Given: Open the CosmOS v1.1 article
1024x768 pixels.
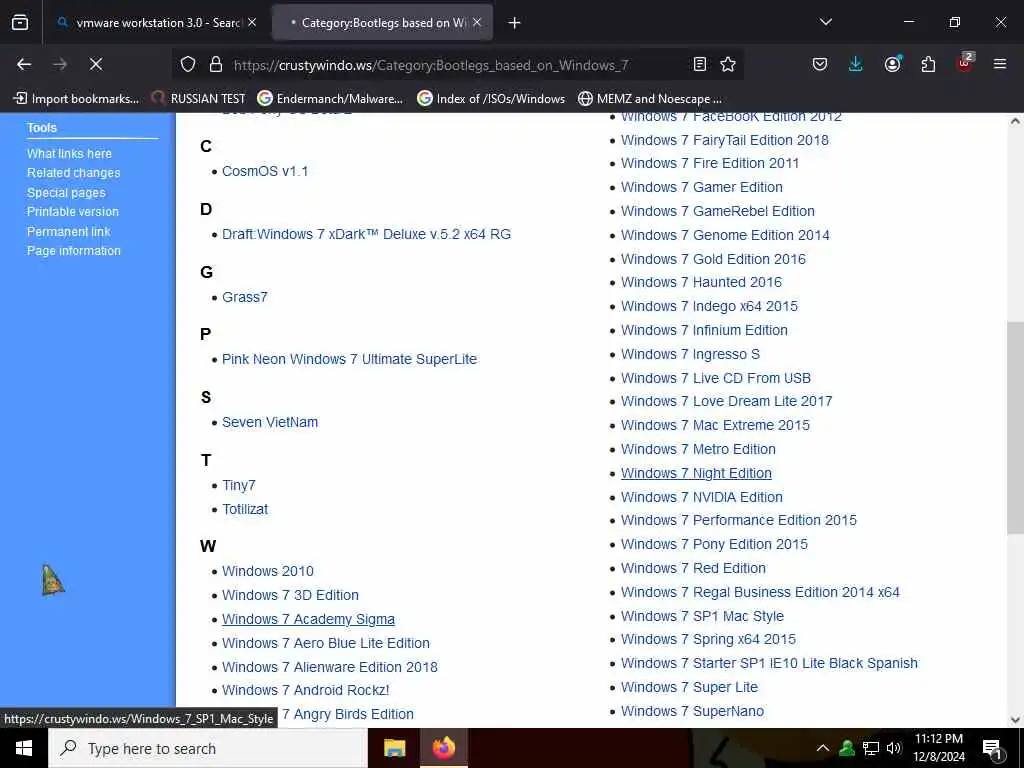Looking at the screenshot, I should pyautogui.click(x=265, y=171).
